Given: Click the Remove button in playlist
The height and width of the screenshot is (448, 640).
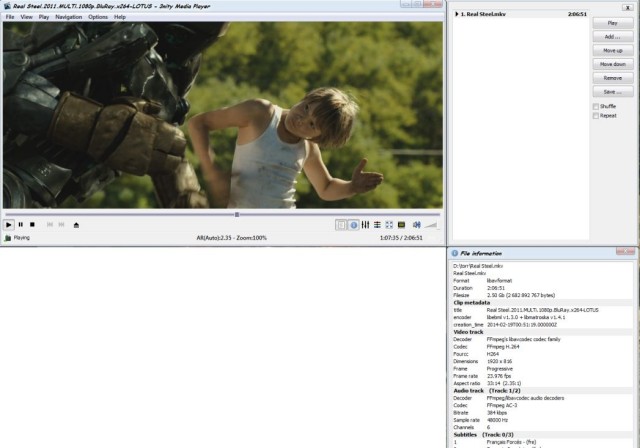Looking at the screenshot, I should pyautogui.click(x=613, y=78).
